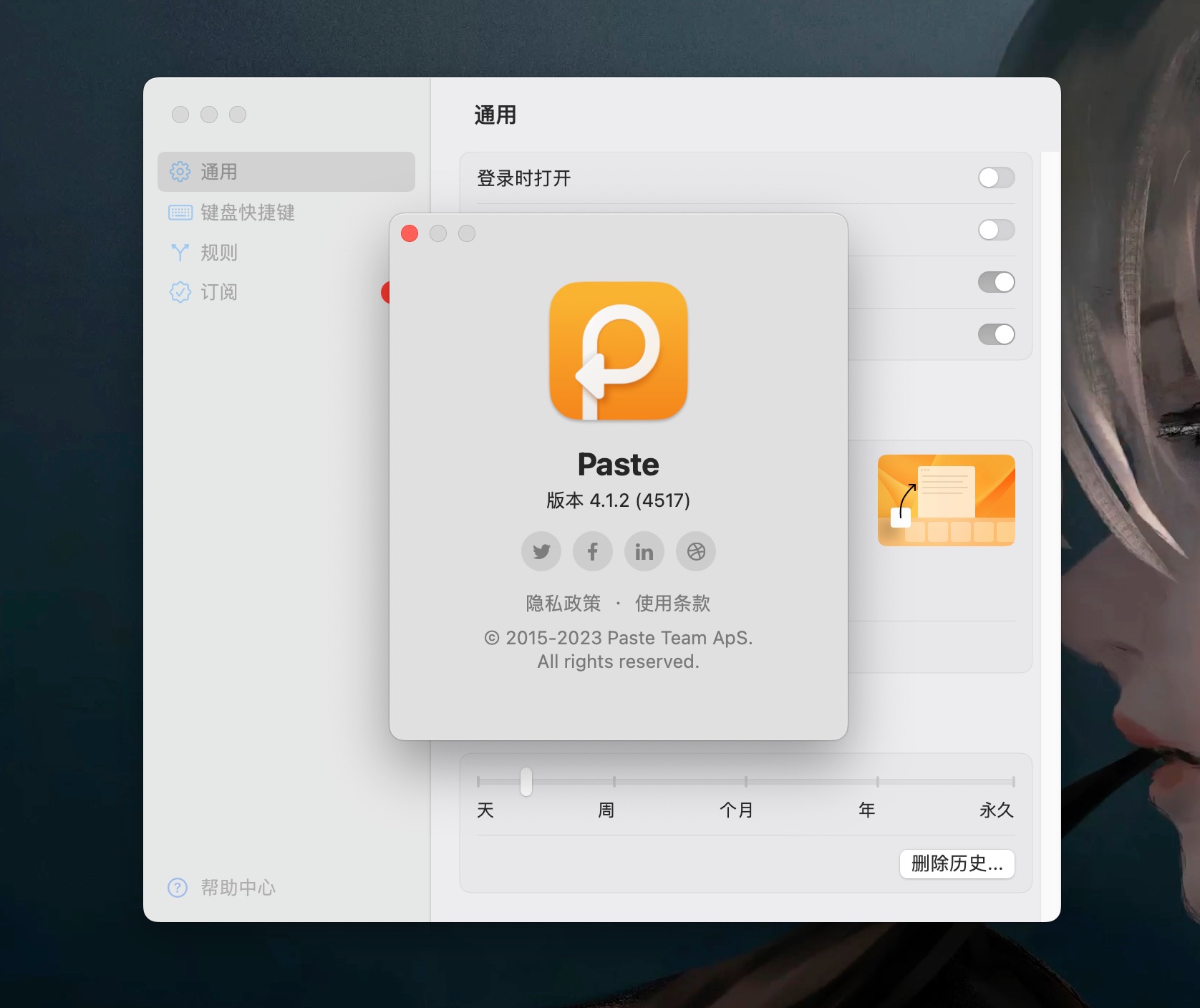Click the 永久 label under slider

pos(997,810)
